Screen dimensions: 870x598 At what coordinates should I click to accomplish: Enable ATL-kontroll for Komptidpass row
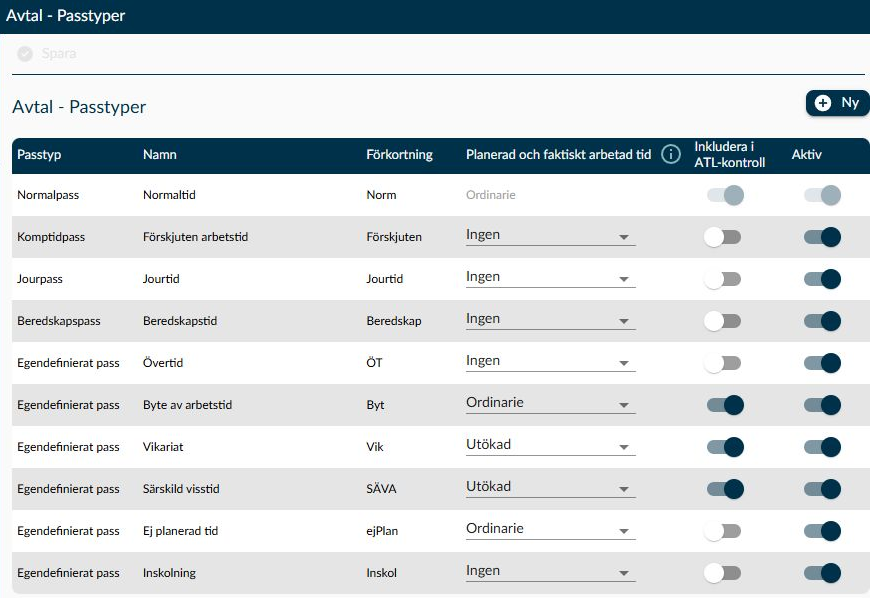point(722,237)
